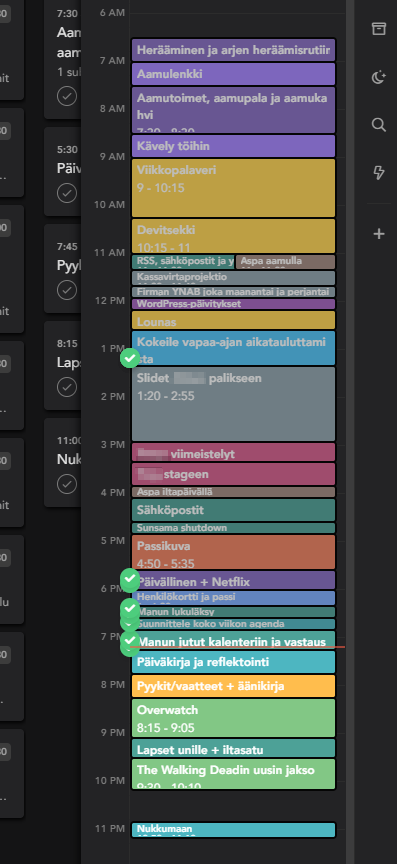Toggle green checkmark on Päivällinen + Netflix
Image resolution: width=397 pixels, height=864 pixels.
coord(130,579)
